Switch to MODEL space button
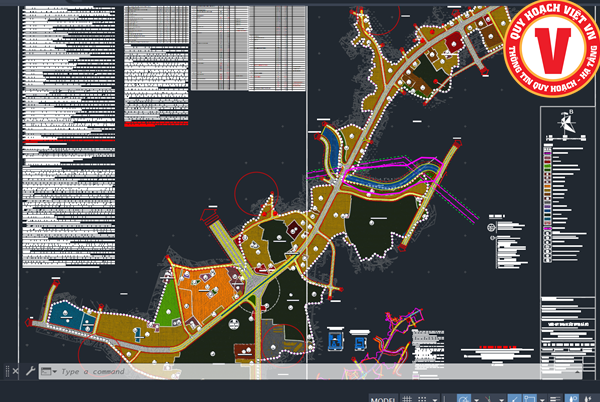 (384, 397)
